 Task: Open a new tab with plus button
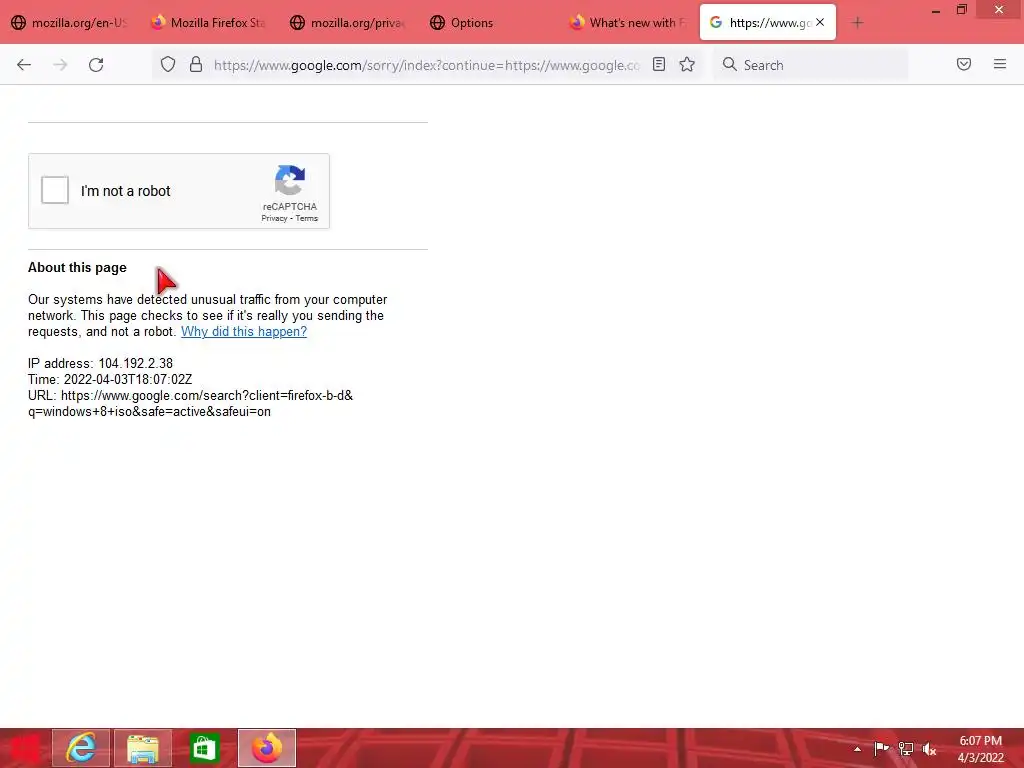click(857, 23)
